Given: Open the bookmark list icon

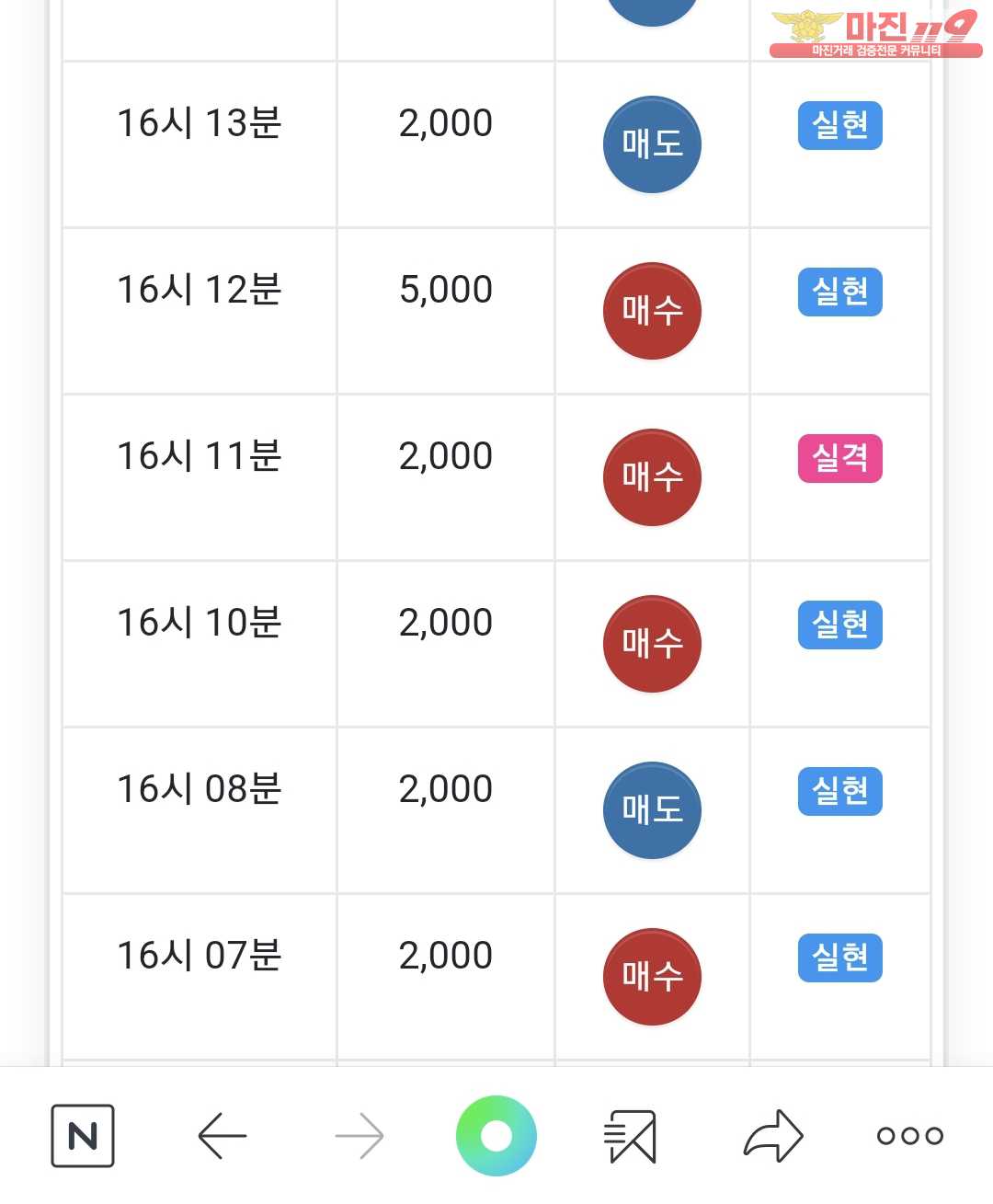Looking at the screenshot, I should pos(631,1136).
